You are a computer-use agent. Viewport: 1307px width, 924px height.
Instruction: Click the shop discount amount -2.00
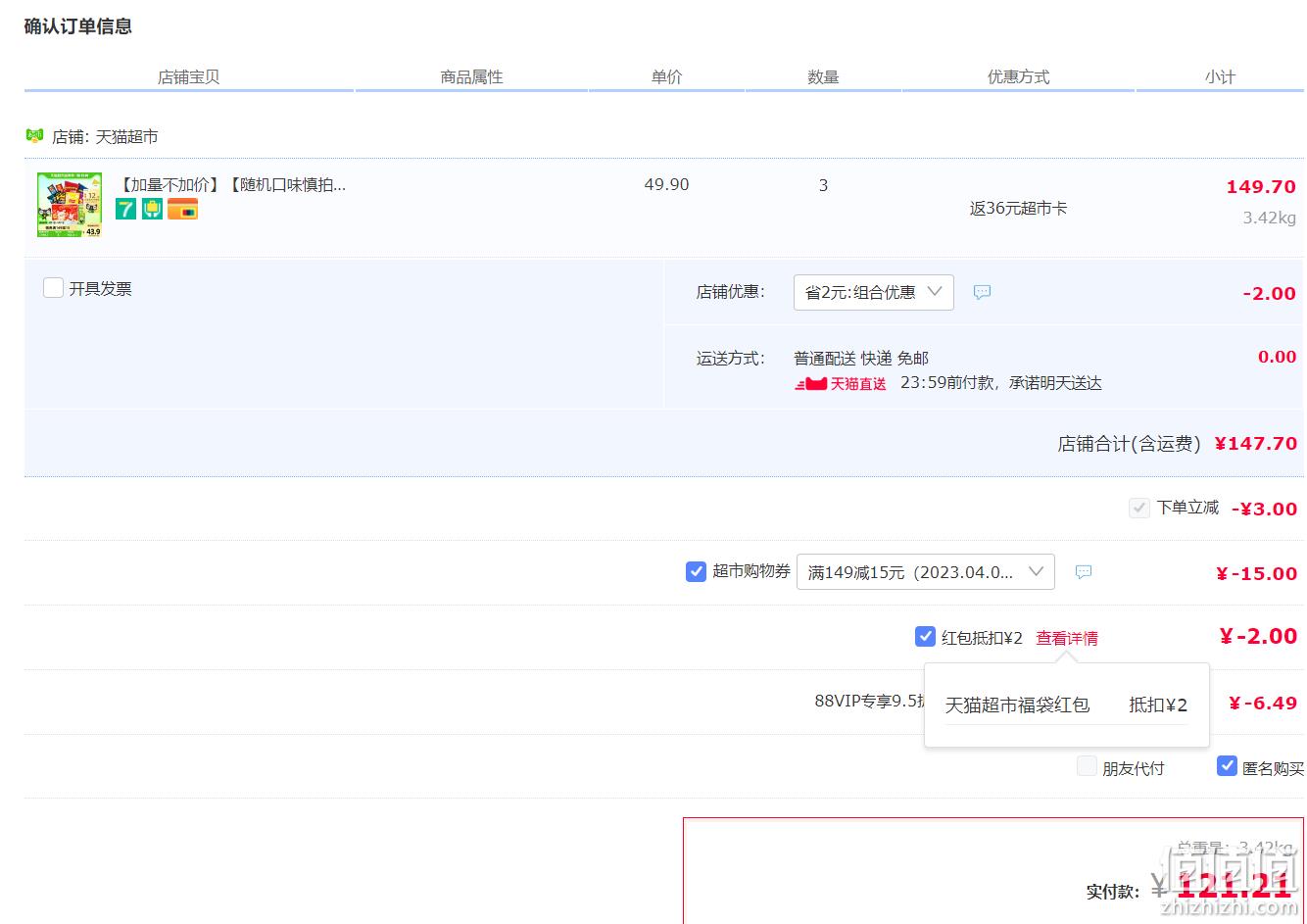(x=1270, y=293)
